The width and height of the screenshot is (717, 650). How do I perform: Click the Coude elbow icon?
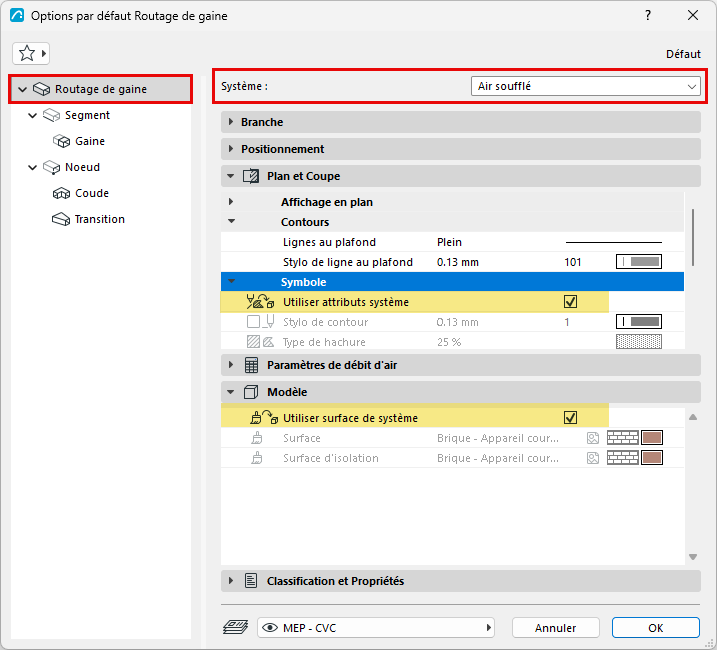[x=61, y=193]
